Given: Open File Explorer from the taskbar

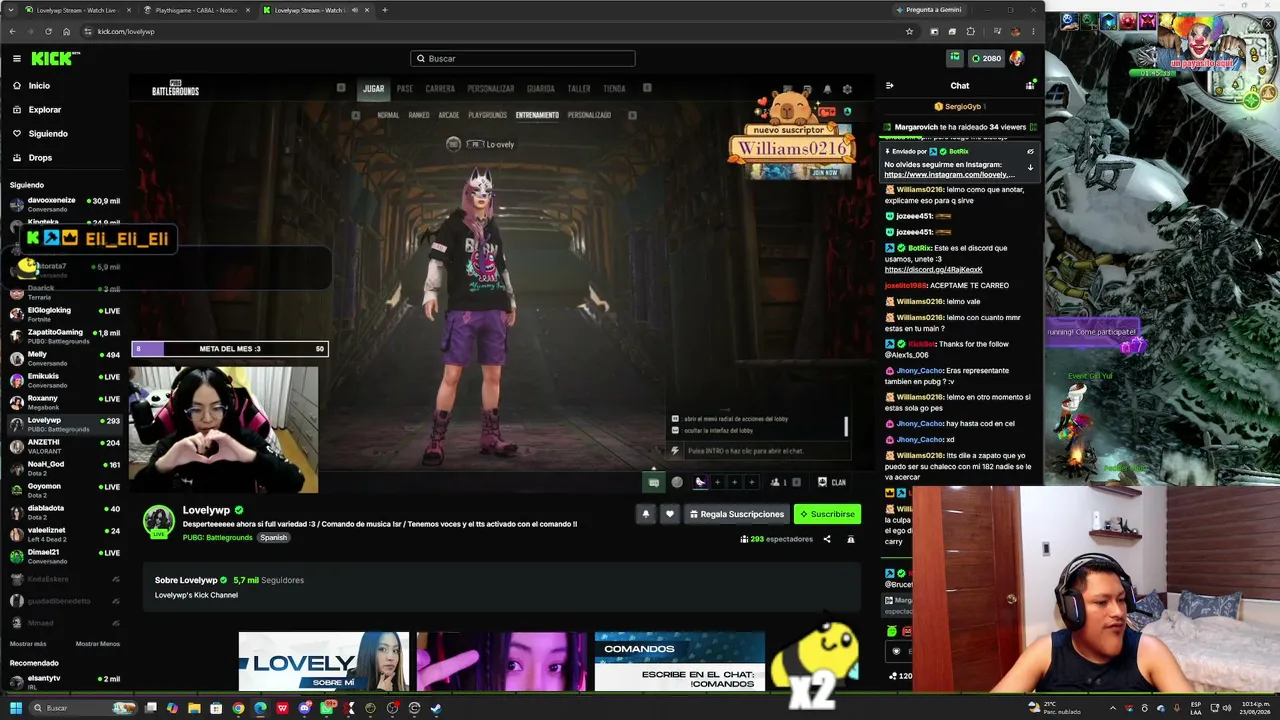Looking at the screenshot, I should tap(194, 708).
